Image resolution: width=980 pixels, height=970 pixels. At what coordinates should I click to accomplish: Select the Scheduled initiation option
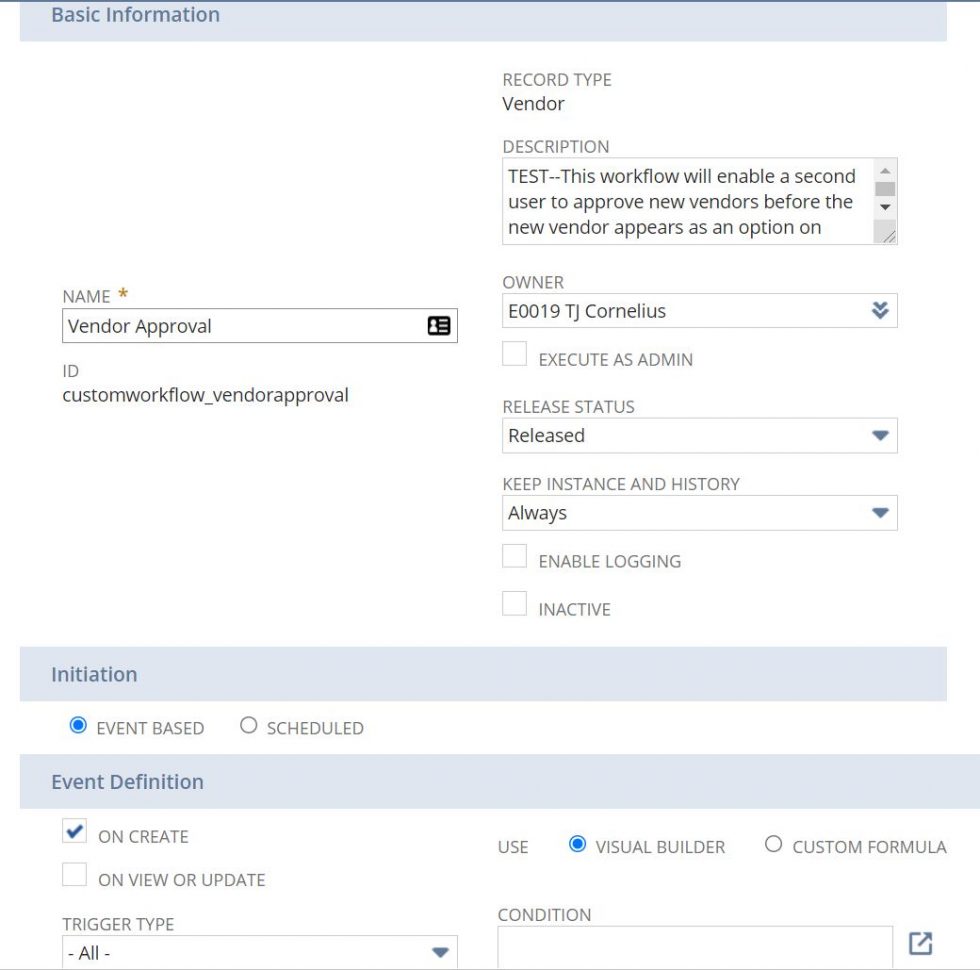click(x=249, y=726)
